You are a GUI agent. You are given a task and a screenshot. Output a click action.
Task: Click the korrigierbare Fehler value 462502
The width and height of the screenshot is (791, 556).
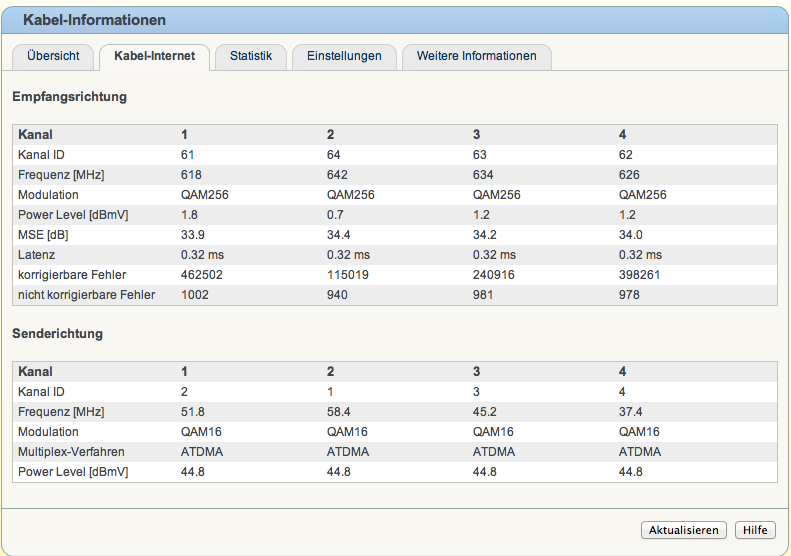coord(202,275)
